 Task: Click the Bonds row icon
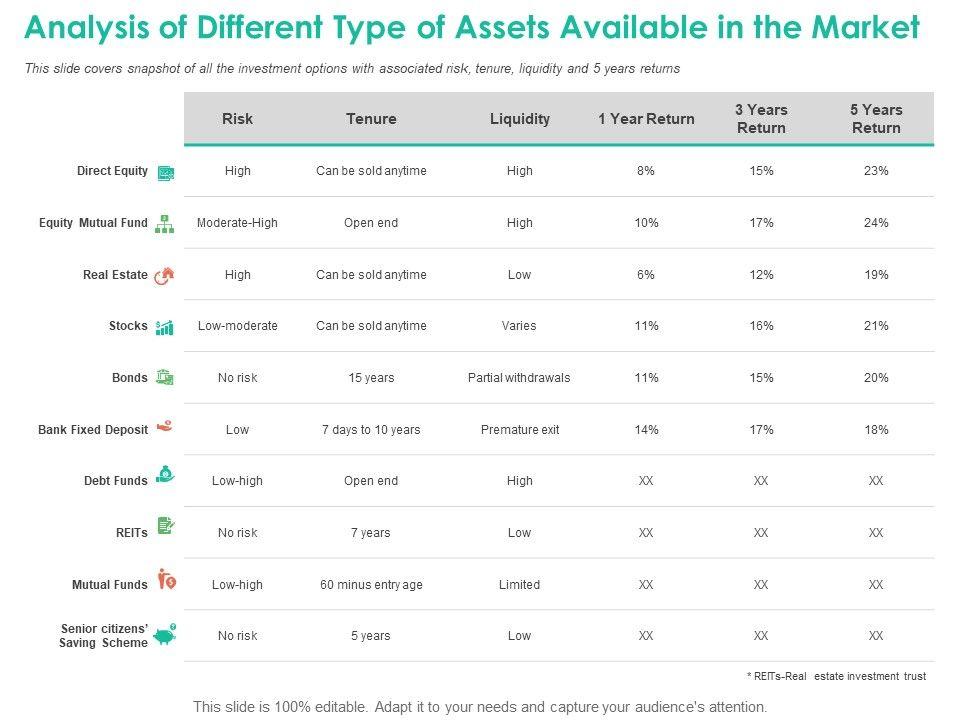pos(165,378)
